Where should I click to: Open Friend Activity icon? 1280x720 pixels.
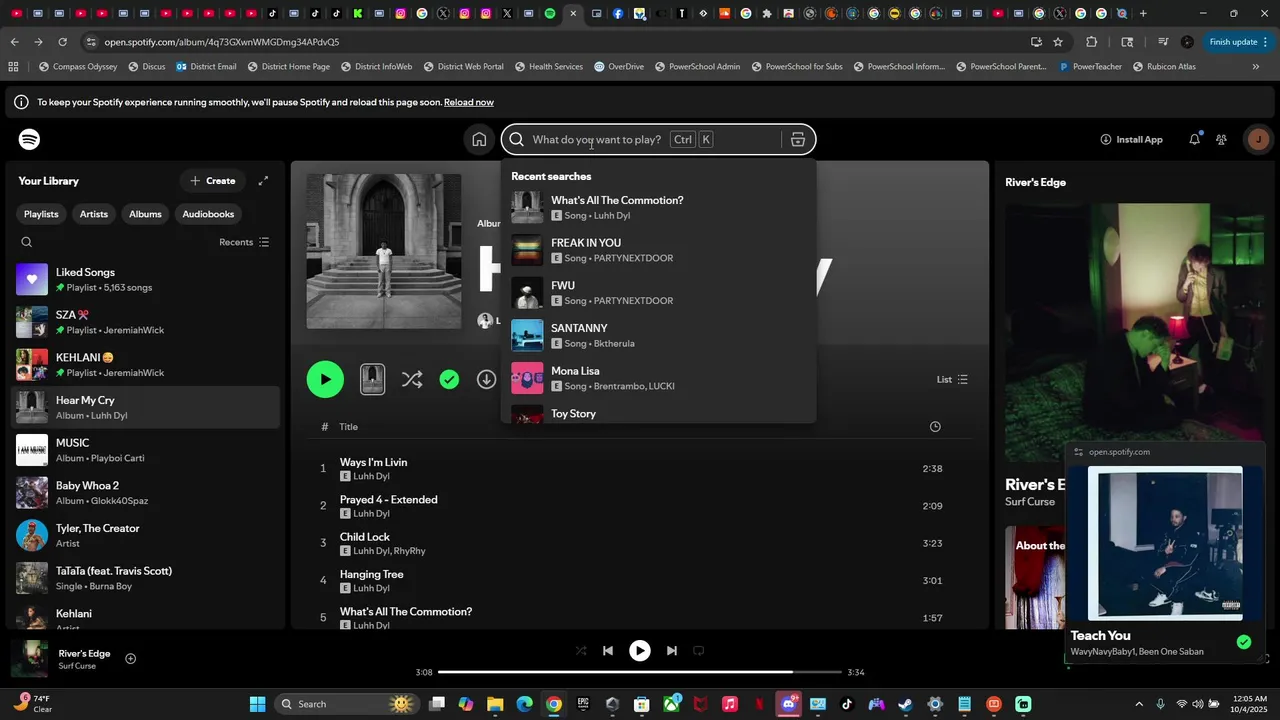(1221, 140)
